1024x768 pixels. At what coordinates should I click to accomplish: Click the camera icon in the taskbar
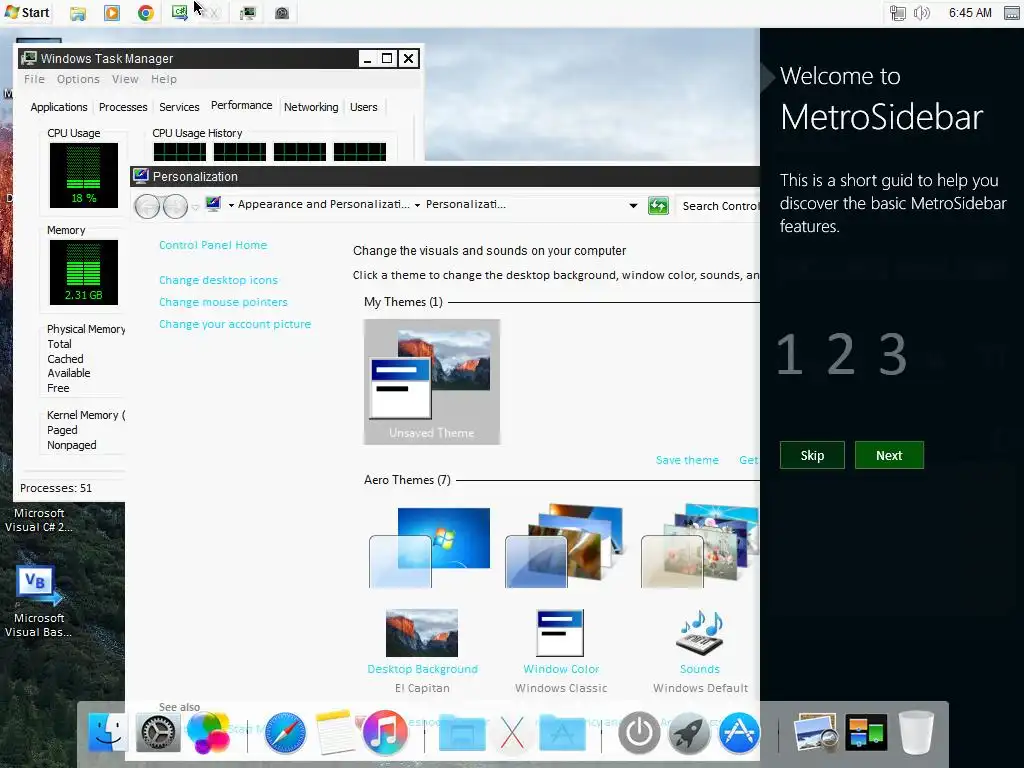[281, 13]
